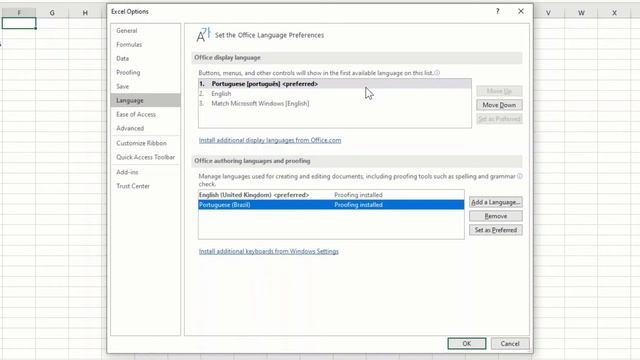This screenshot has height=360, width=640.
Task: Click Add a Language button
Action: click(x=496, y=202)
